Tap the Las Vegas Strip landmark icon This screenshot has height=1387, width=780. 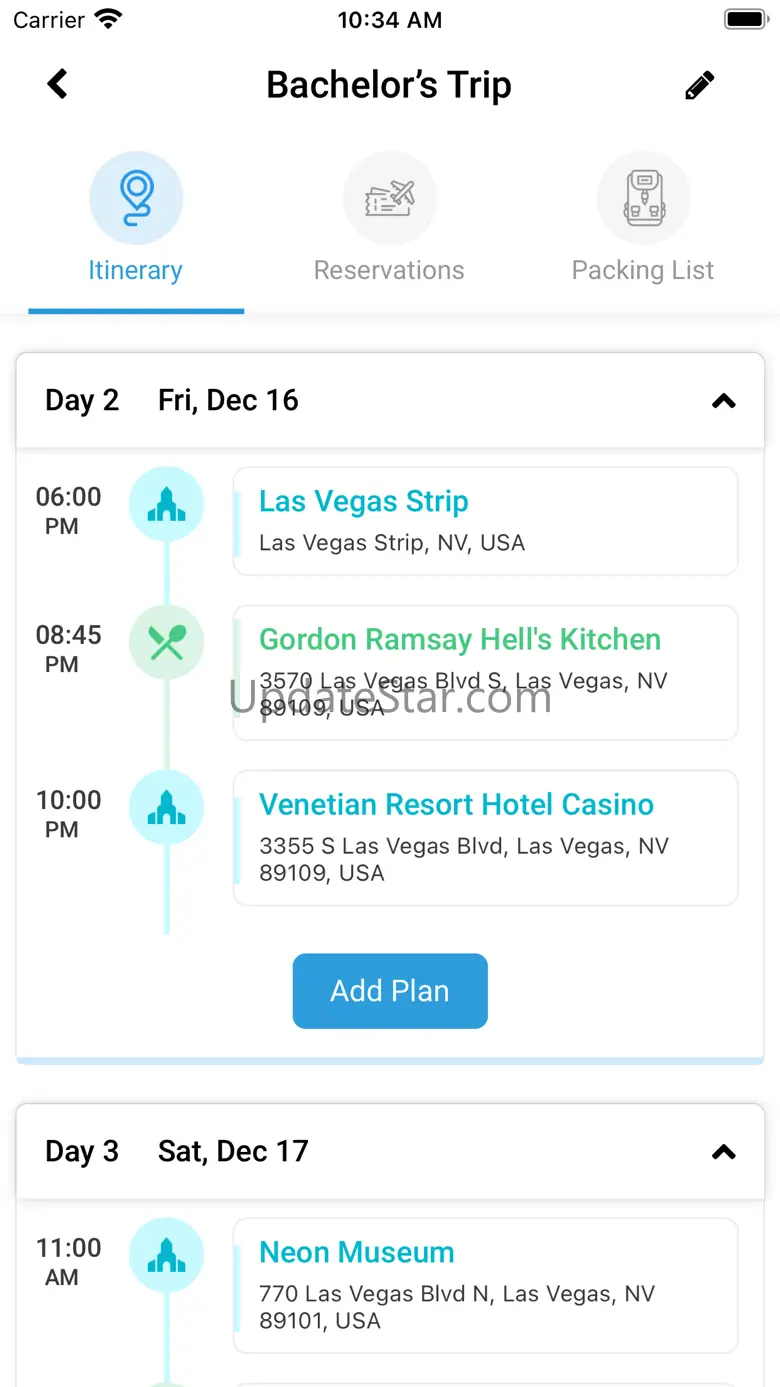pos(166,505)
